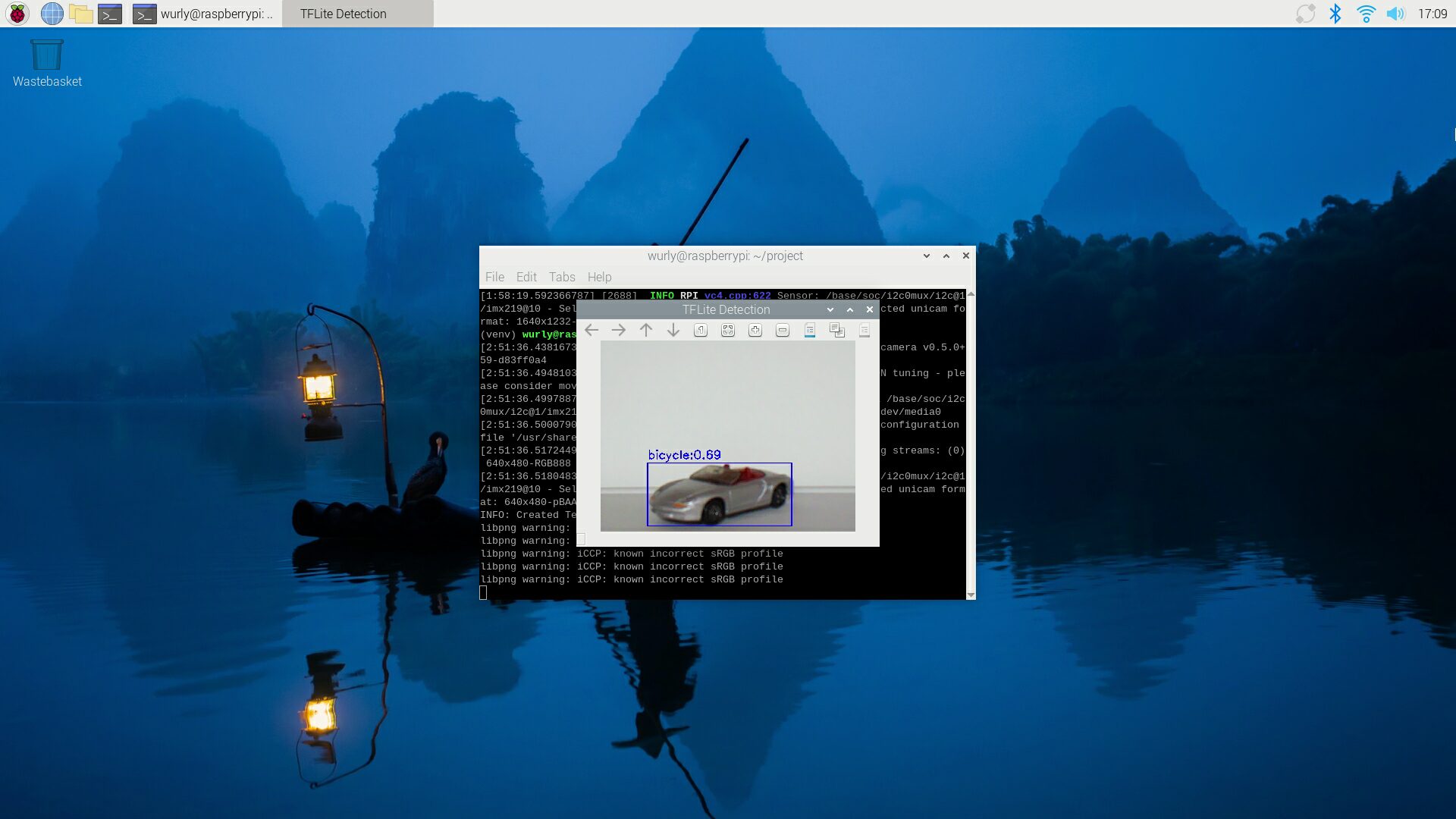The image size is (1456, 819).
Task: Switch to wurly@raspberrypi terminal taskbar button
Action: coord(203,14)
